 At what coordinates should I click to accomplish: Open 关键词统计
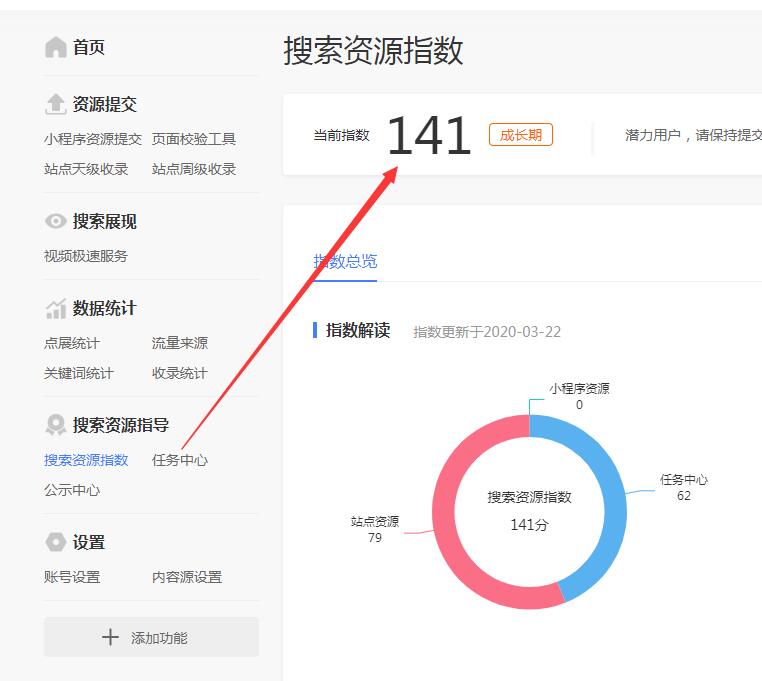[79, 373]
